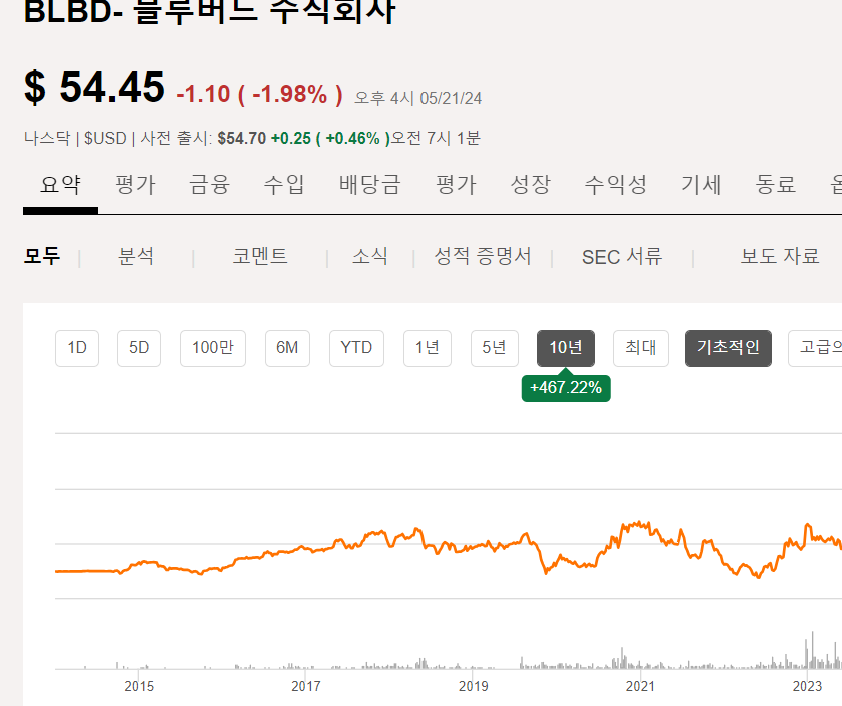
Task: Click the -1.10 ( -1.98% ) price change
Action: pos(259,94)
